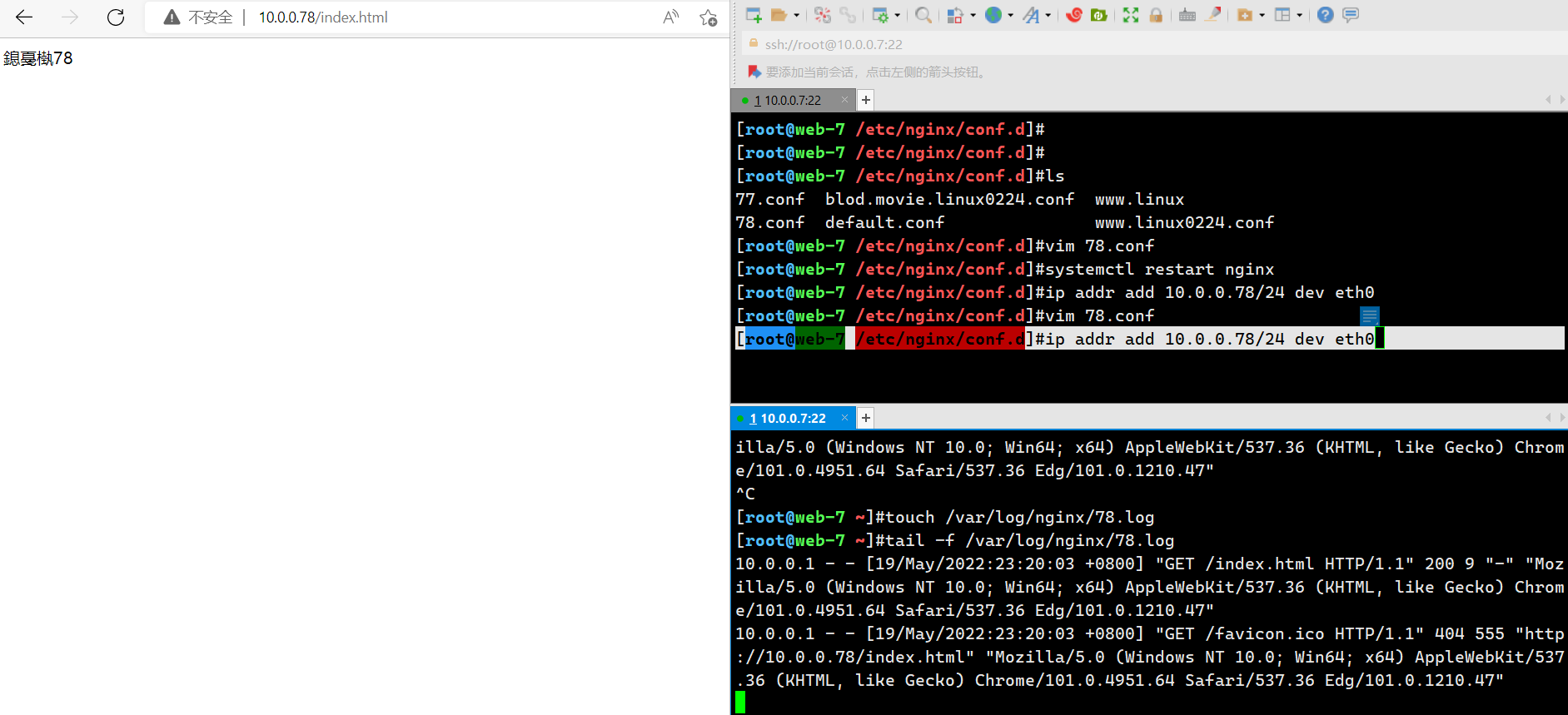Go back in the browser
Image resolution: width=1568 pixels, height=715 pixels.
click(x=24, y=17)
